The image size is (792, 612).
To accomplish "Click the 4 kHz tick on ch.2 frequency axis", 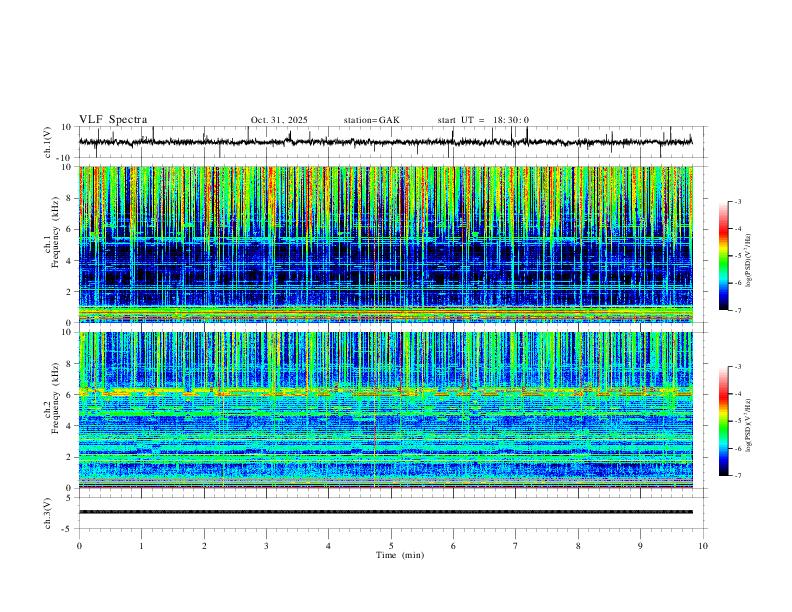I will 70,426.
